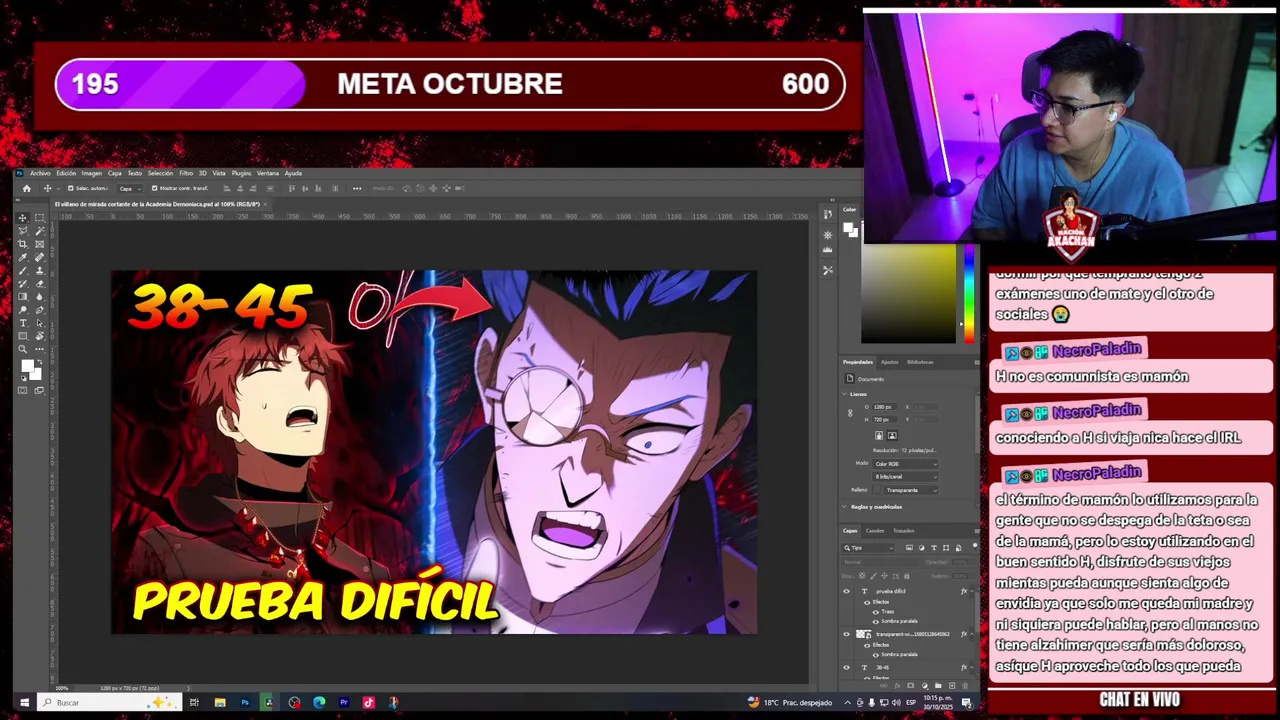Hide the Trazo effect

point(875,611)
